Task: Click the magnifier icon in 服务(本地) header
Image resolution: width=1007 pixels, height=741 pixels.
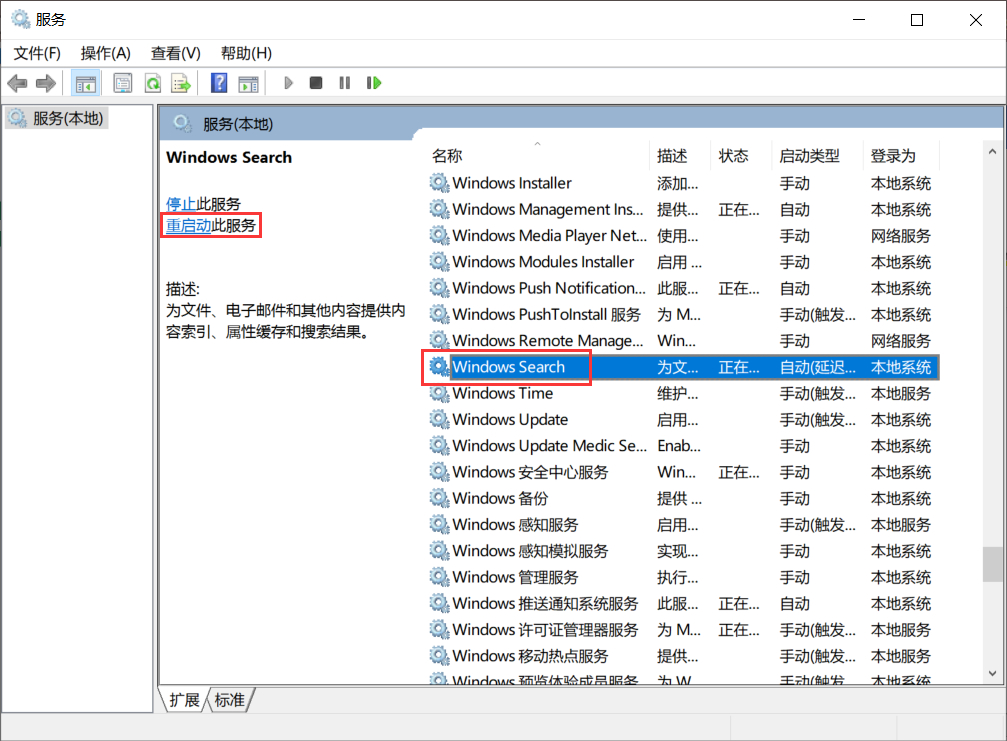Action: coord(182,123)
